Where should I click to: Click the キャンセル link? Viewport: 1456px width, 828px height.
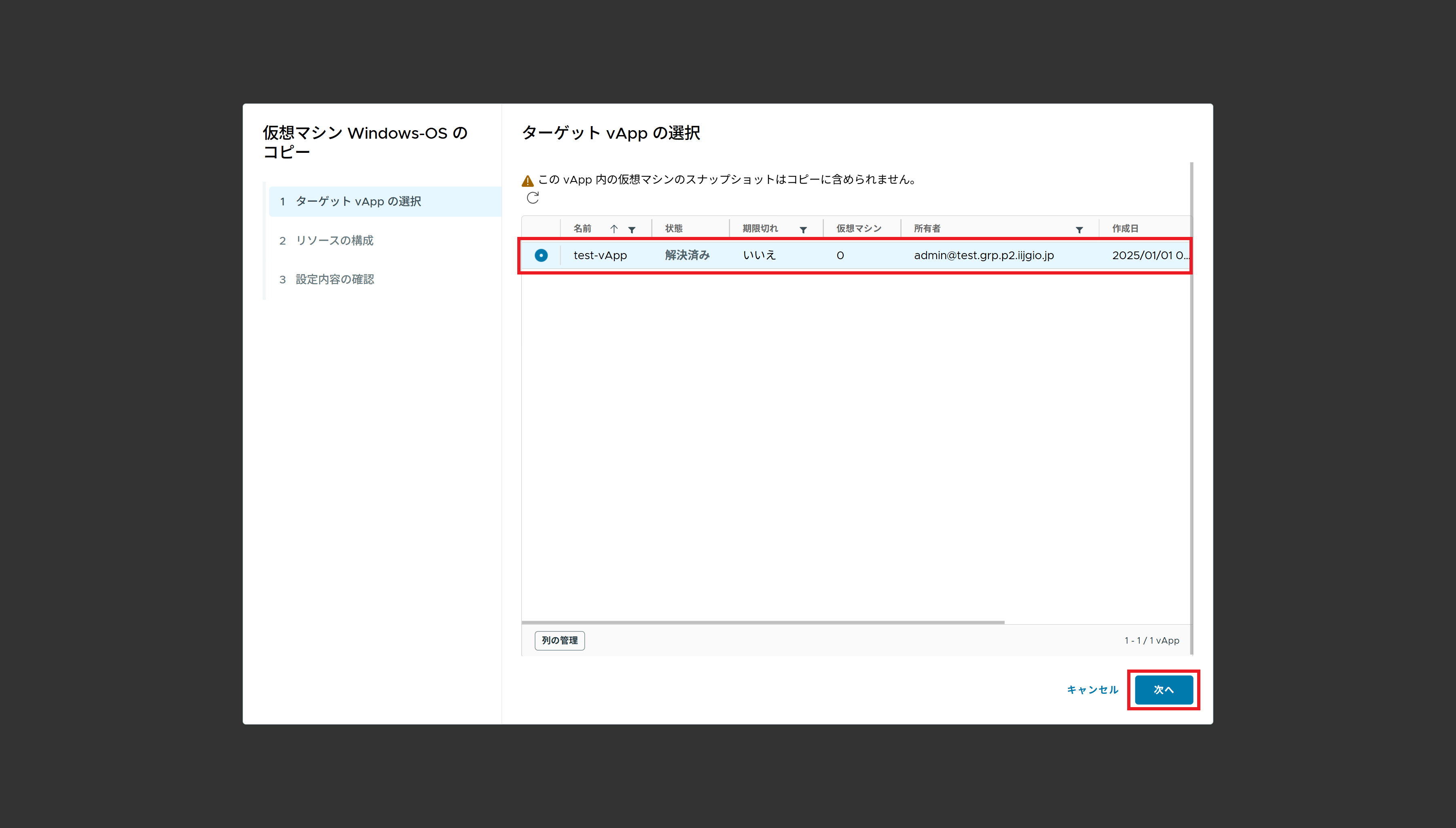[x=1092, y=689]
